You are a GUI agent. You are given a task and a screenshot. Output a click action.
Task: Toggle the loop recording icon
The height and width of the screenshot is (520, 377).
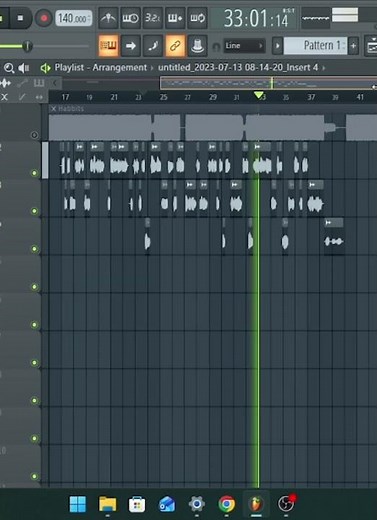click(197, 18)
